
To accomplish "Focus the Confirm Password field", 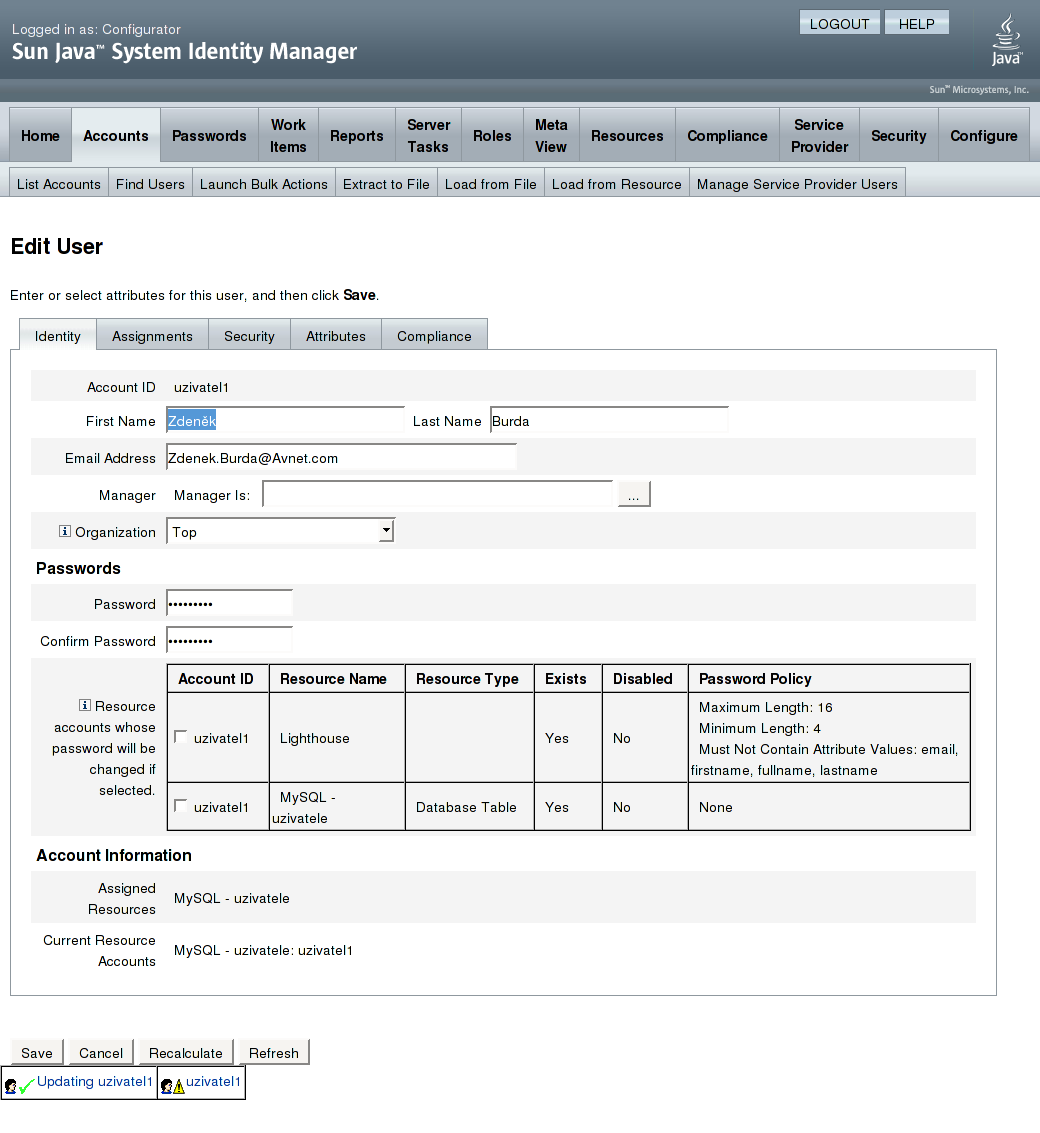I will point(230,640).
